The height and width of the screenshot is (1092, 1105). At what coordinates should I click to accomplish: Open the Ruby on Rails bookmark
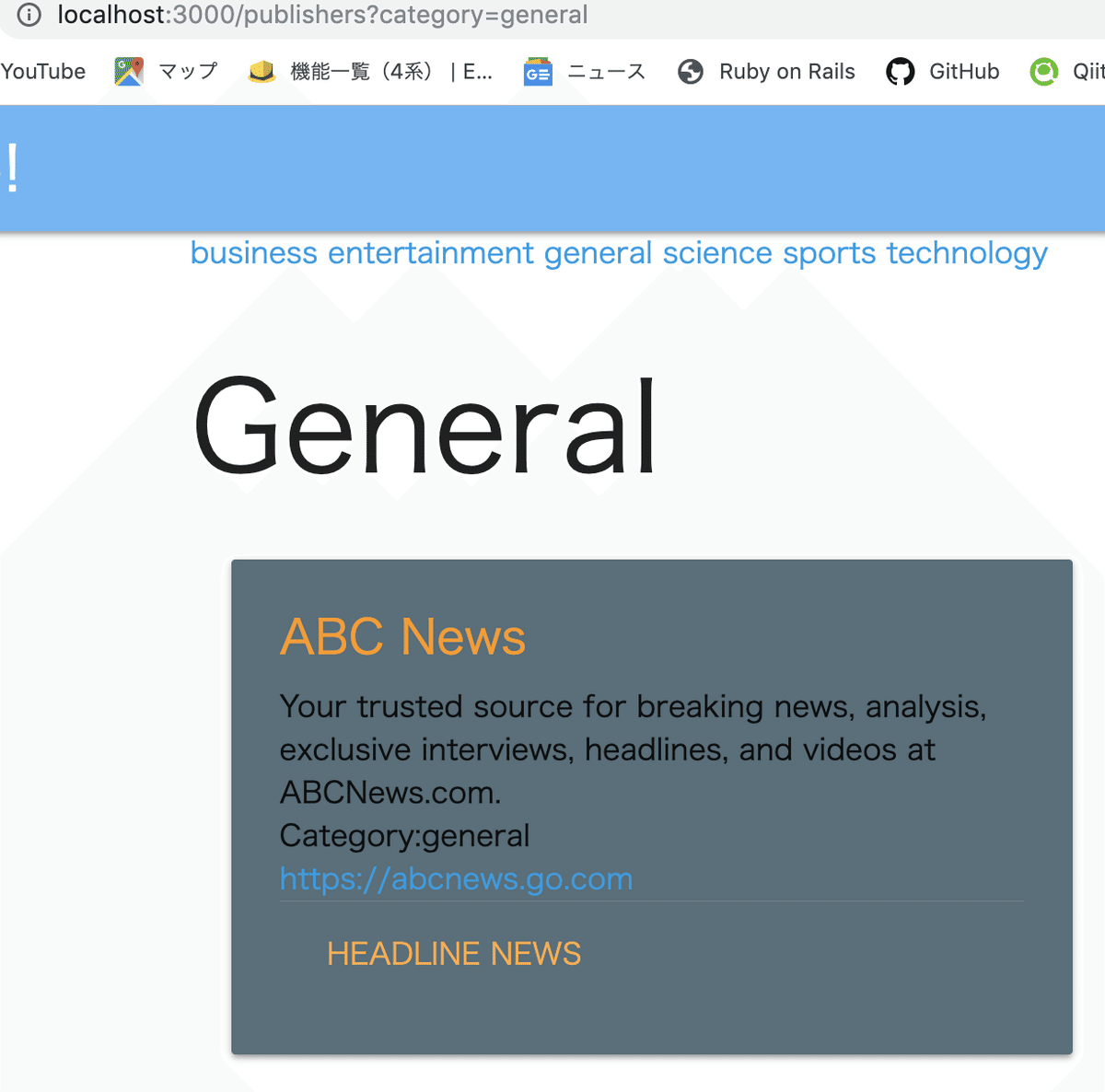click(787, 72)
